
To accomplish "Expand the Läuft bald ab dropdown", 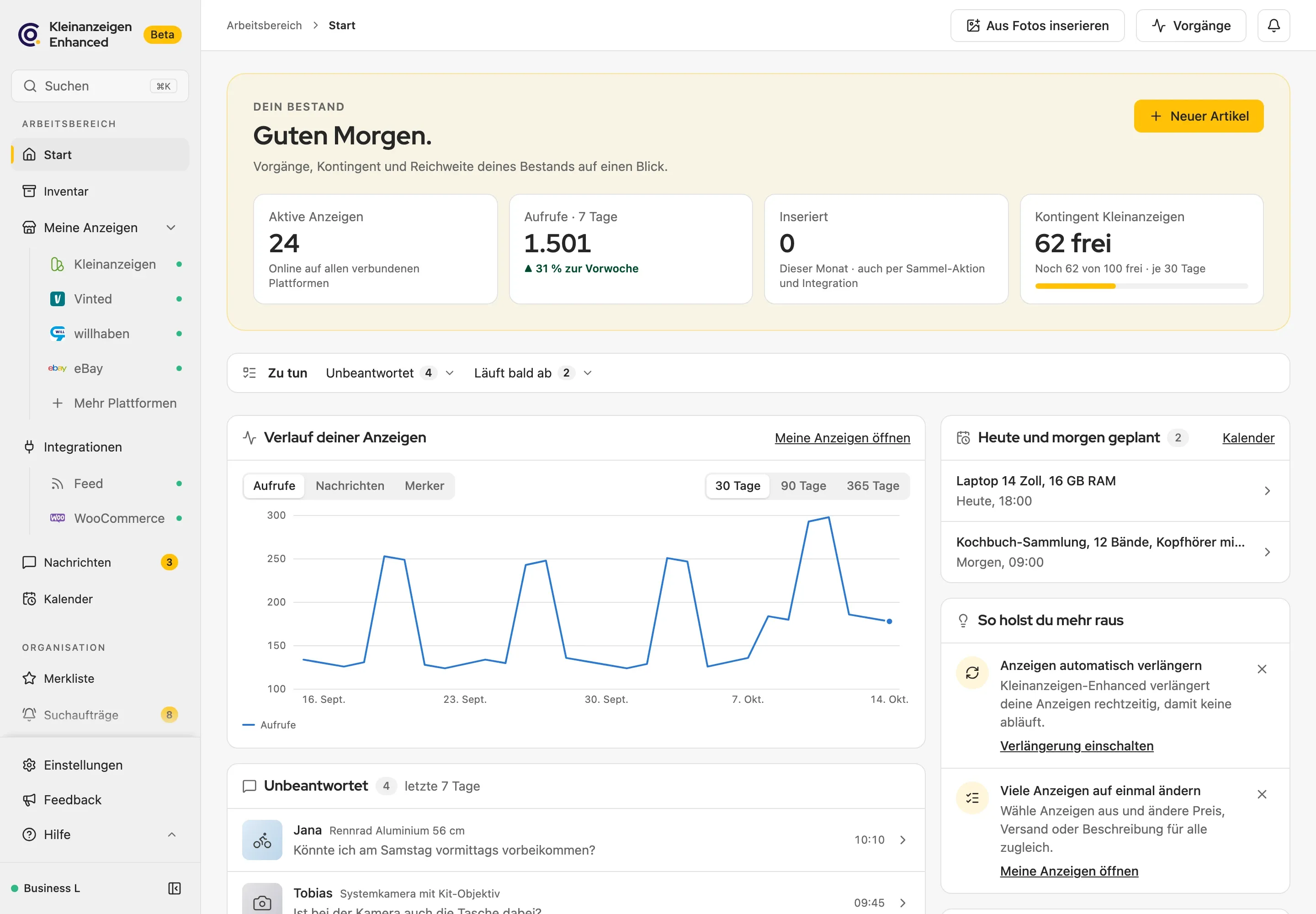I will coord(533,373).
